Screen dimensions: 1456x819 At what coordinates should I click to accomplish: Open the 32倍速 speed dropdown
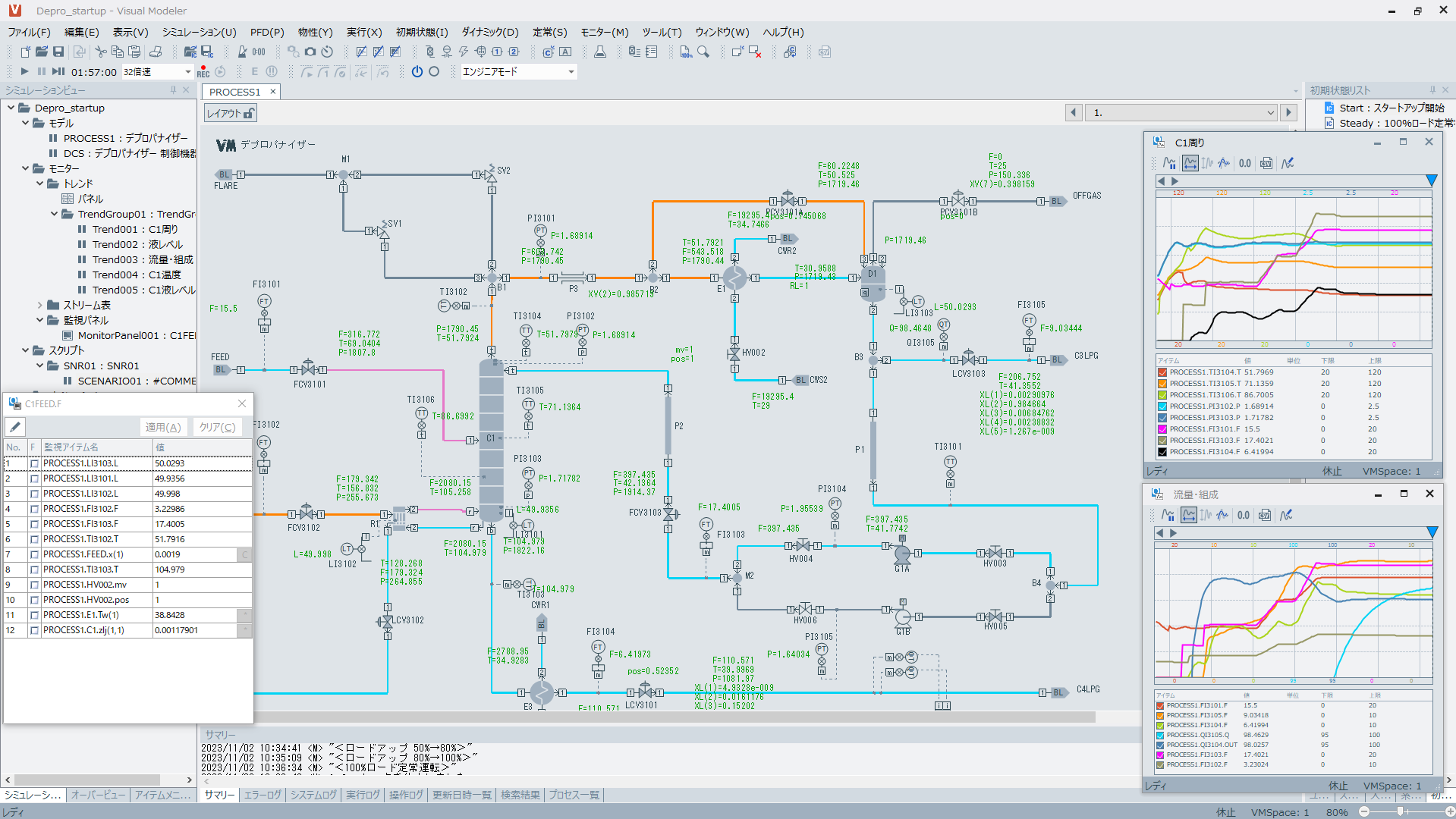click(x=188, y=71)
